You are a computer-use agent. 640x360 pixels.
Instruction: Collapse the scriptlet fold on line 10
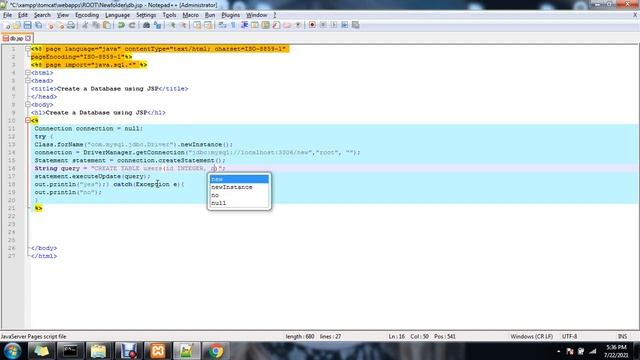[28, 120]
